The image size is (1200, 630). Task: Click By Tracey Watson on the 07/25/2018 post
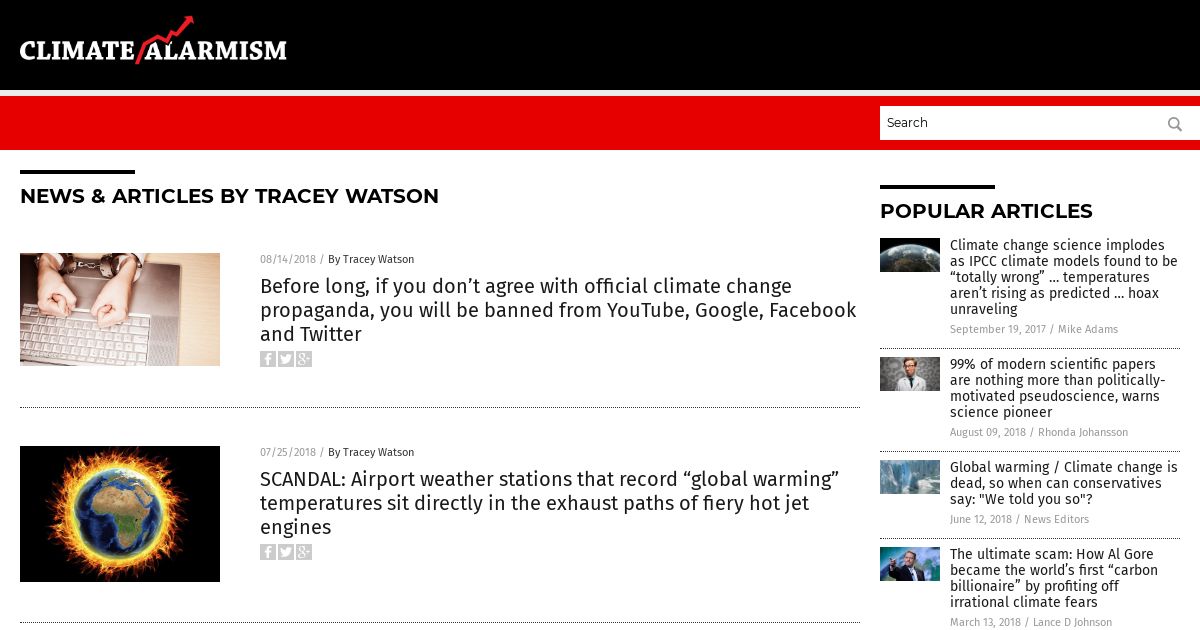click(371, 452)
